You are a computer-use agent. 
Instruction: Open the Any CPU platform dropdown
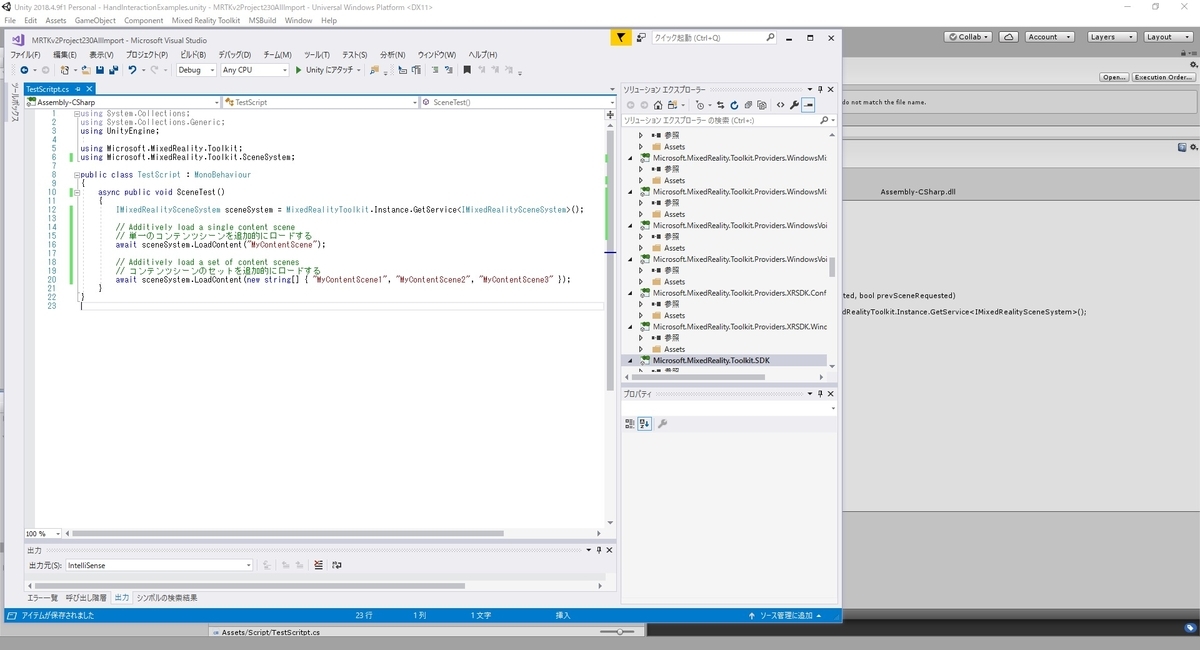tap(254, 70)
